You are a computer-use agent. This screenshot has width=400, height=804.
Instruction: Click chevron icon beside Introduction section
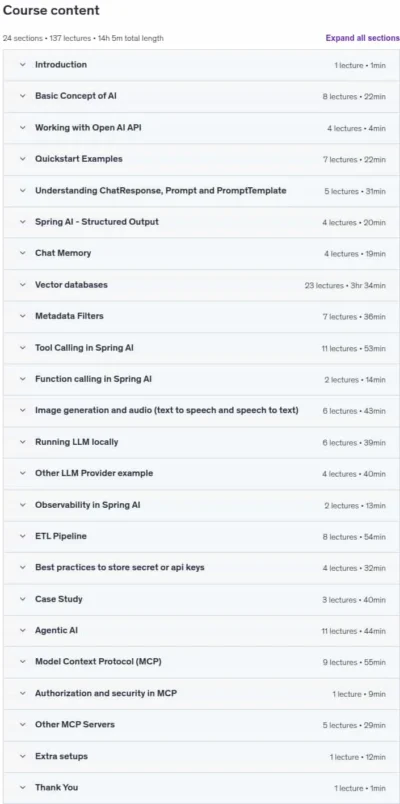pyautogui.click(x=23, y=65)
